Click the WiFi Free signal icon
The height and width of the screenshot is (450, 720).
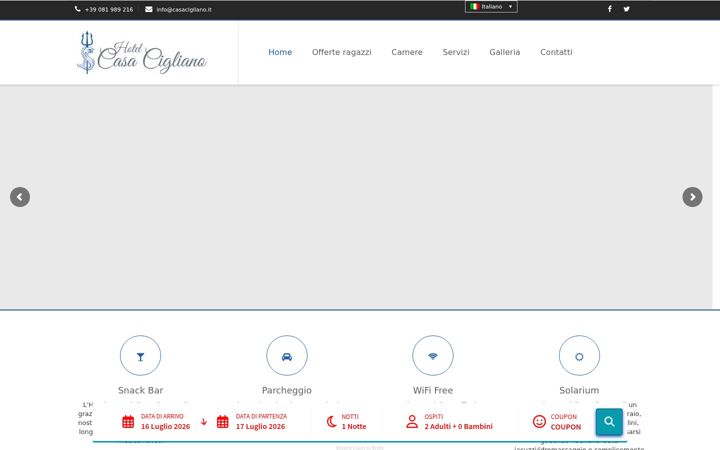[433, 356]
